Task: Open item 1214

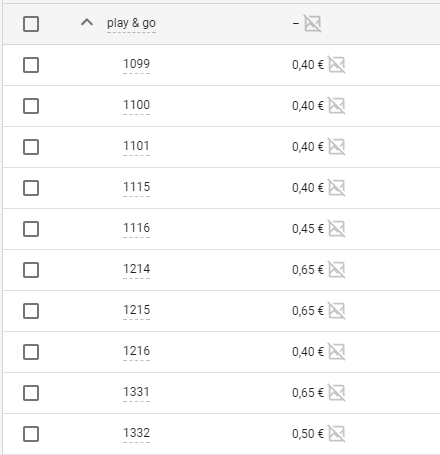Action: click(x=137, y=269)
